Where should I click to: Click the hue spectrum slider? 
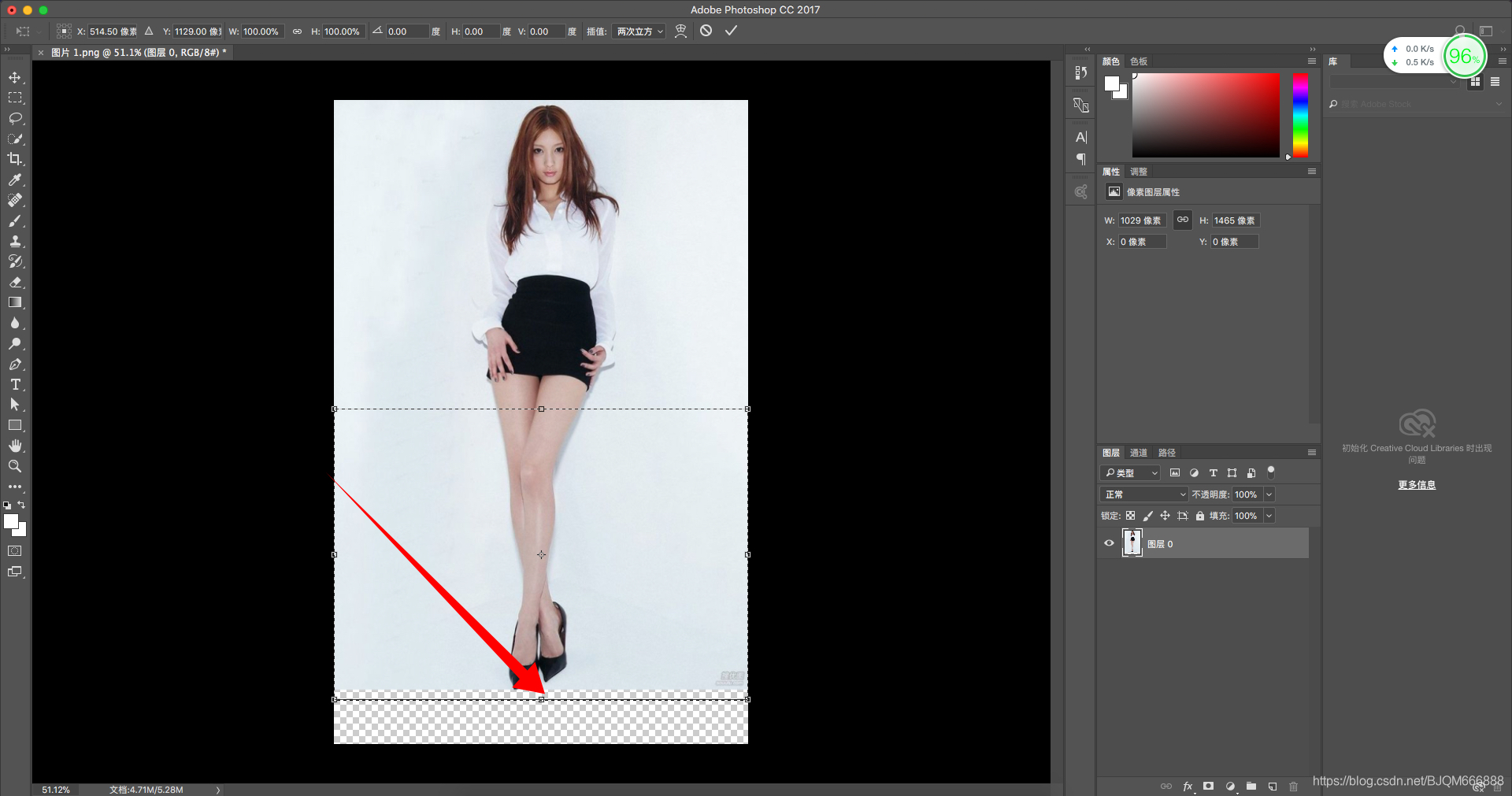pyautogui.click(x=1300, y=116)
